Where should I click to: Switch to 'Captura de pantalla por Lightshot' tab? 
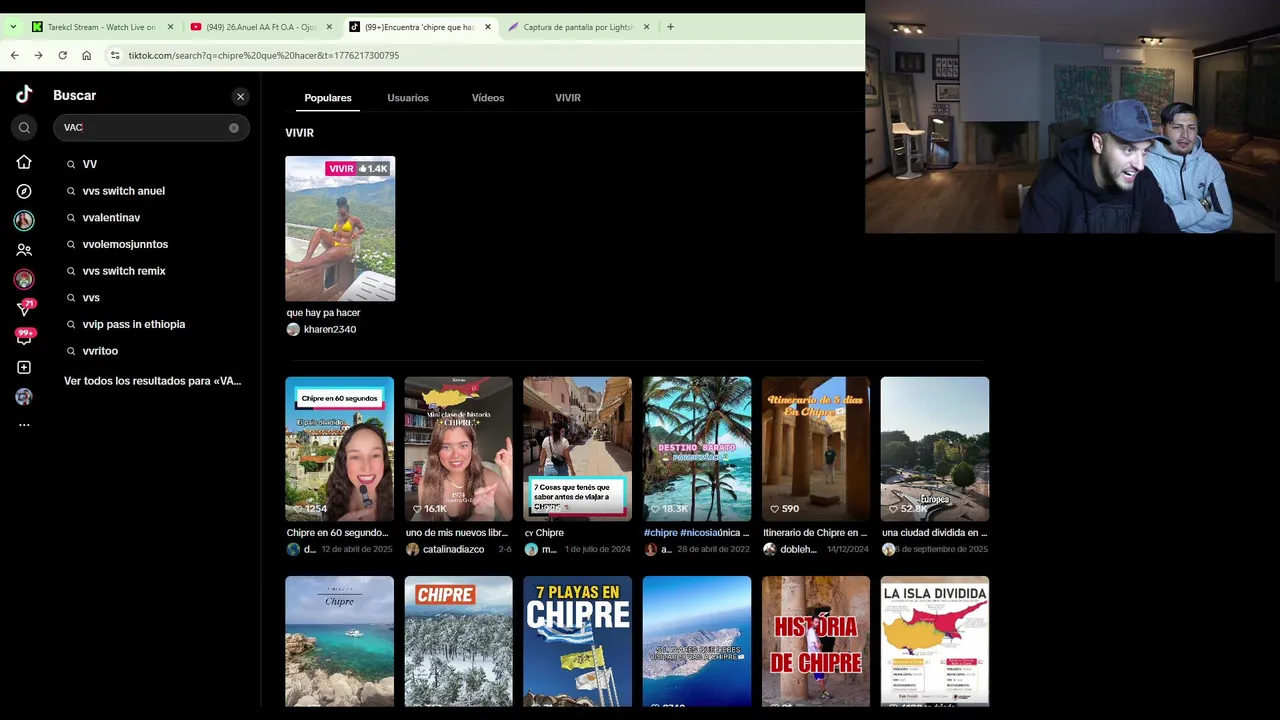[578, 27]
